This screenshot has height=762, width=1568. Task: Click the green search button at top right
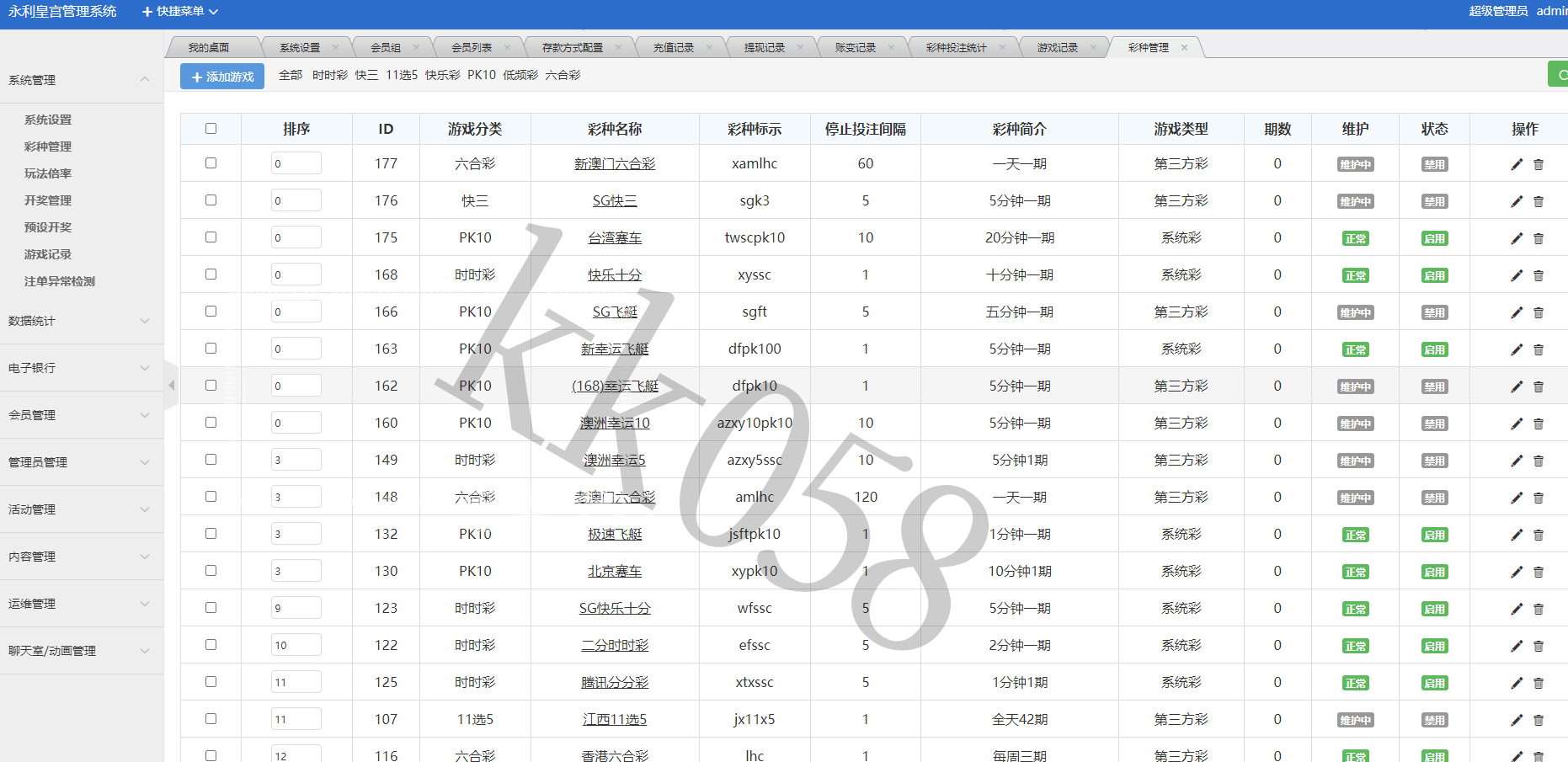(x=1559, y=75)
